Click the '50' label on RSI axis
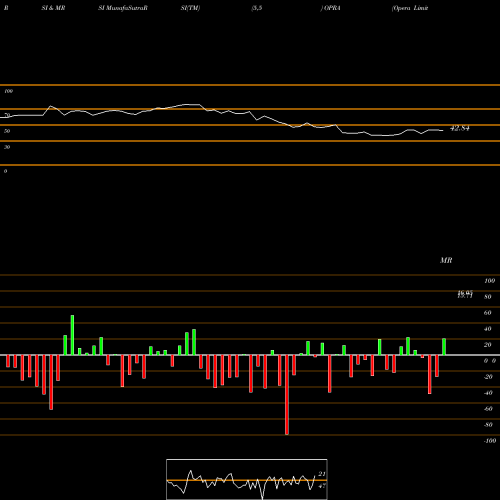This screenshot has height=500, width=500. click(7, 131)
